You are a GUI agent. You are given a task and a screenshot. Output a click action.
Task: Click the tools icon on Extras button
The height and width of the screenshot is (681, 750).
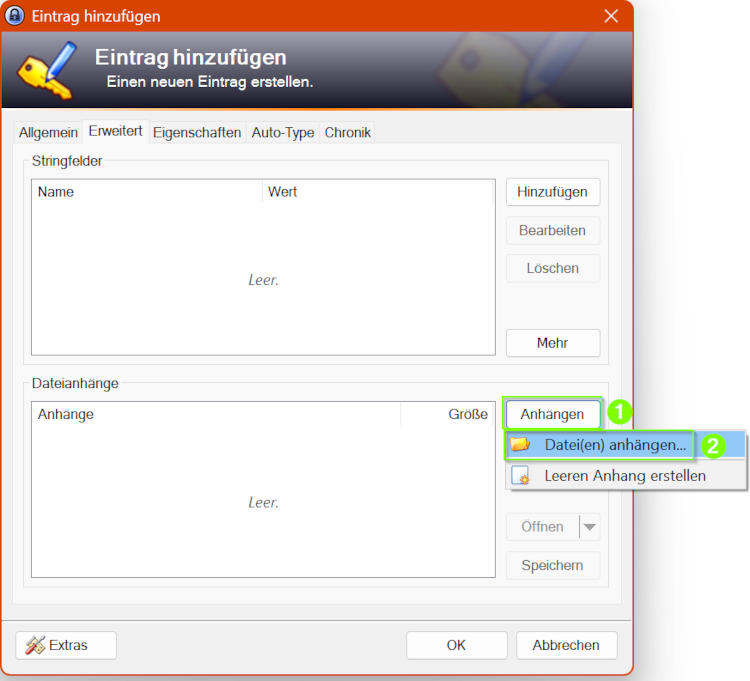(35, 645)
